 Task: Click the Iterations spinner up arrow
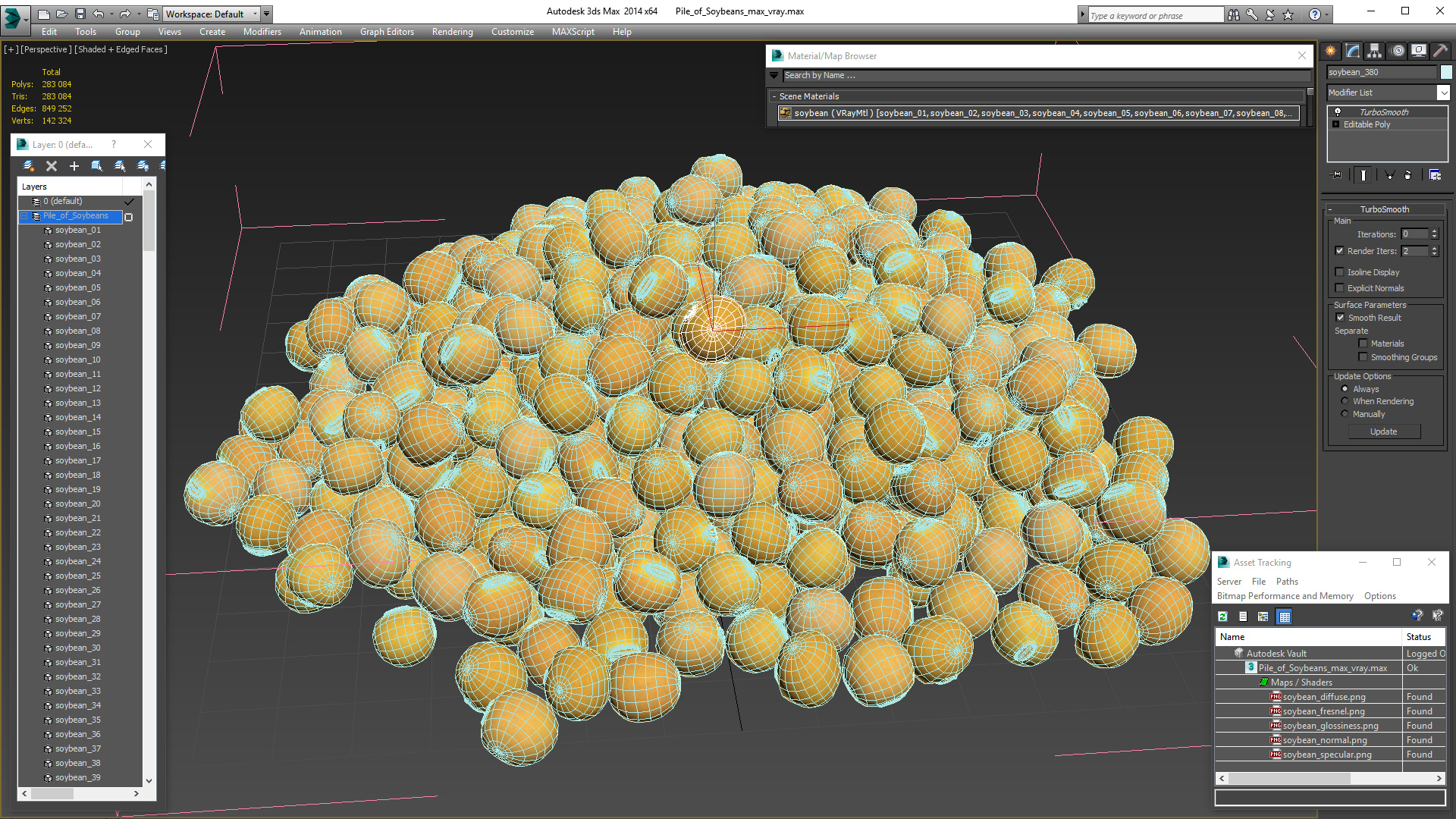(1435, 231)
